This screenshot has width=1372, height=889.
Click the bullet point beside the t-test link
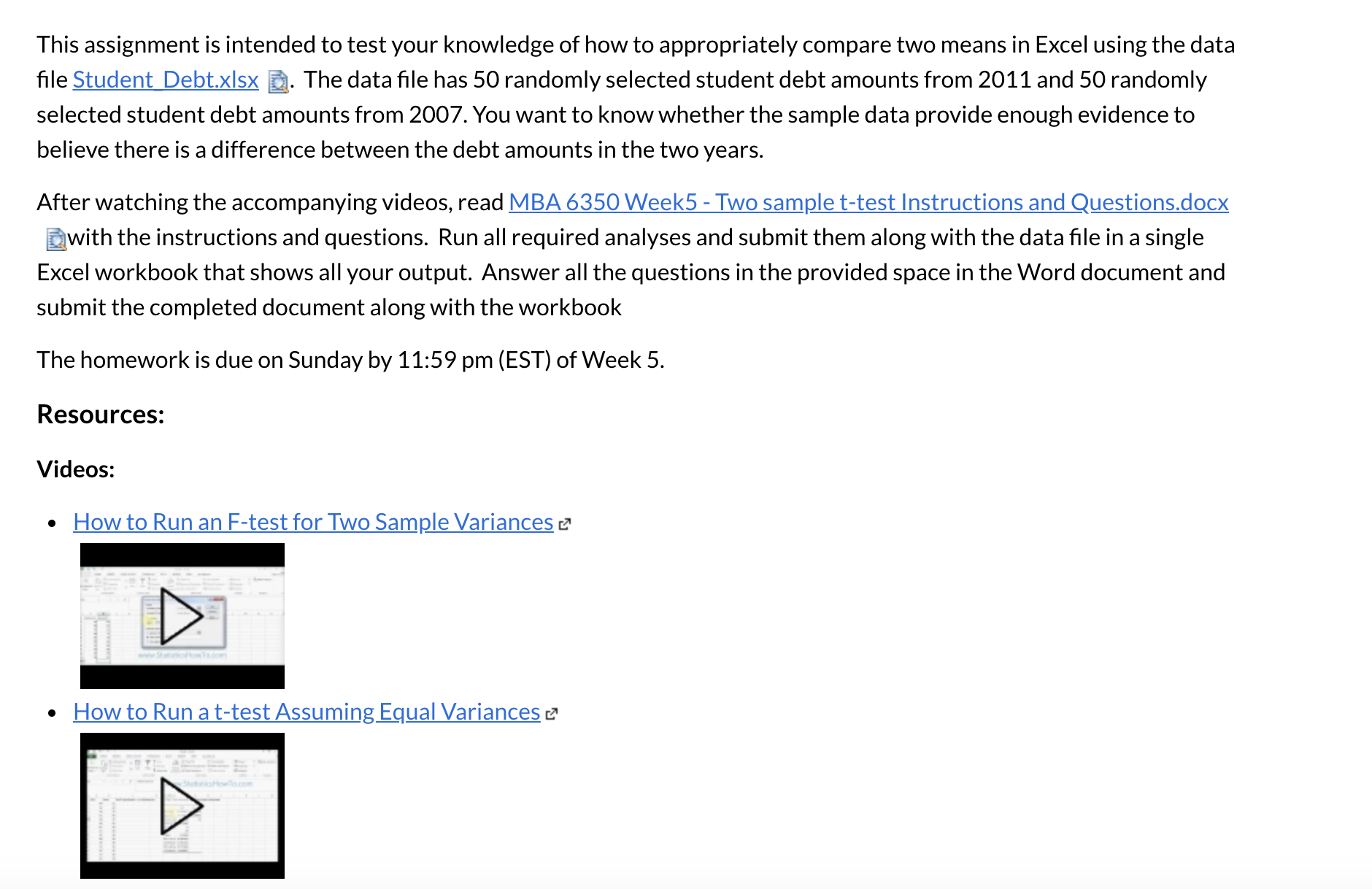click(52, 713)
